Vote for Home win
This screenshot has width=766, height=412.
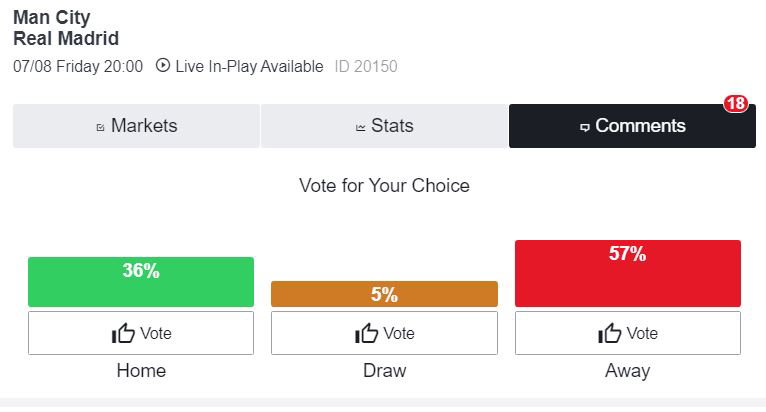click(141, 333)
